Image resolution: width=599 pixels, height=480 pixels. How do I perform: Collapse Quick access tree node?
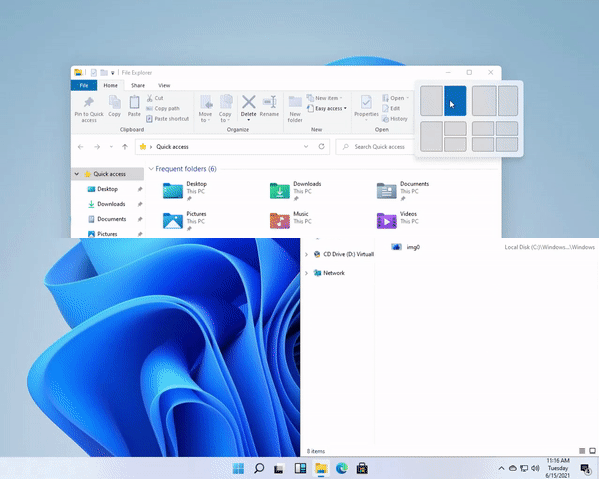pyautogui.click(x=77, y=174)
